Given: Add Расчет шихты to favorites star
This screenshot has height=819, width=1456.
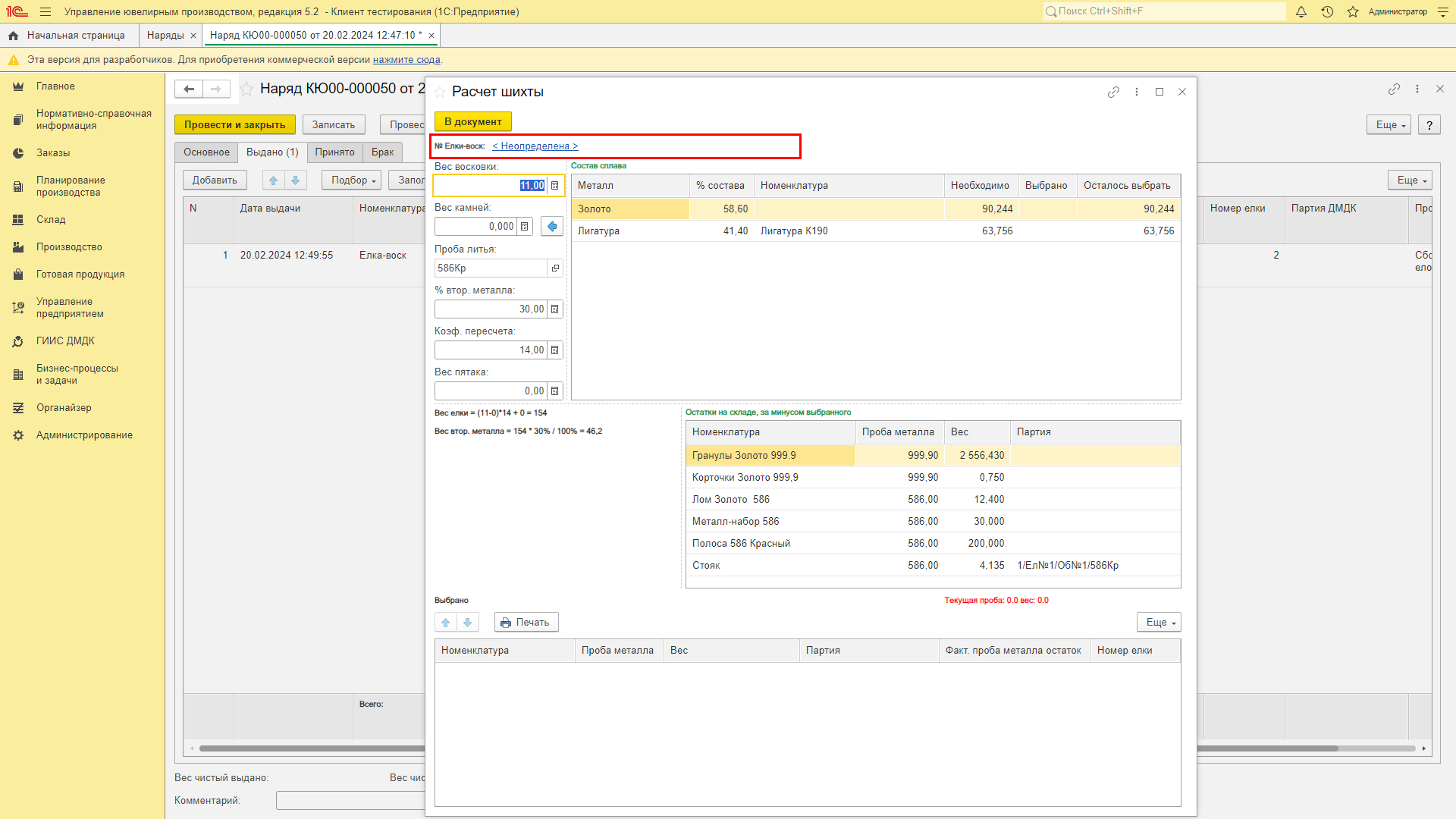Looking at the screenshot, I should pos(440,92).
